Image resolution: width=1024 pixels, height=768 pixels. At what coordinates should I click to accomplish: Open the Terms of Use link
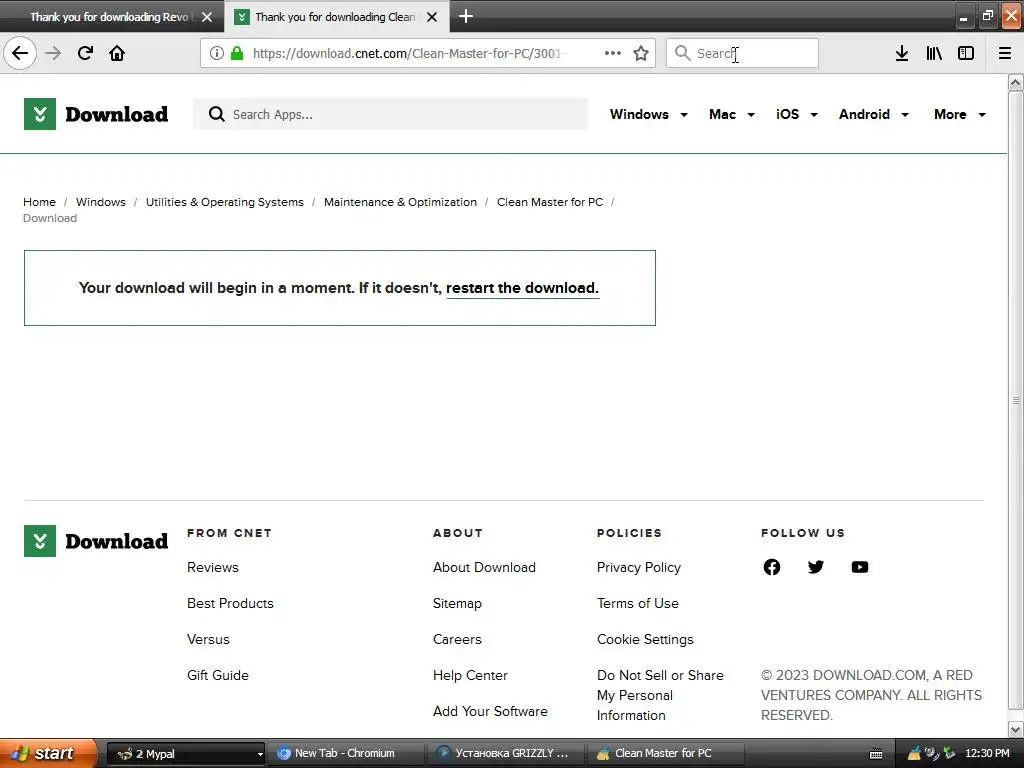pos(637,603)
